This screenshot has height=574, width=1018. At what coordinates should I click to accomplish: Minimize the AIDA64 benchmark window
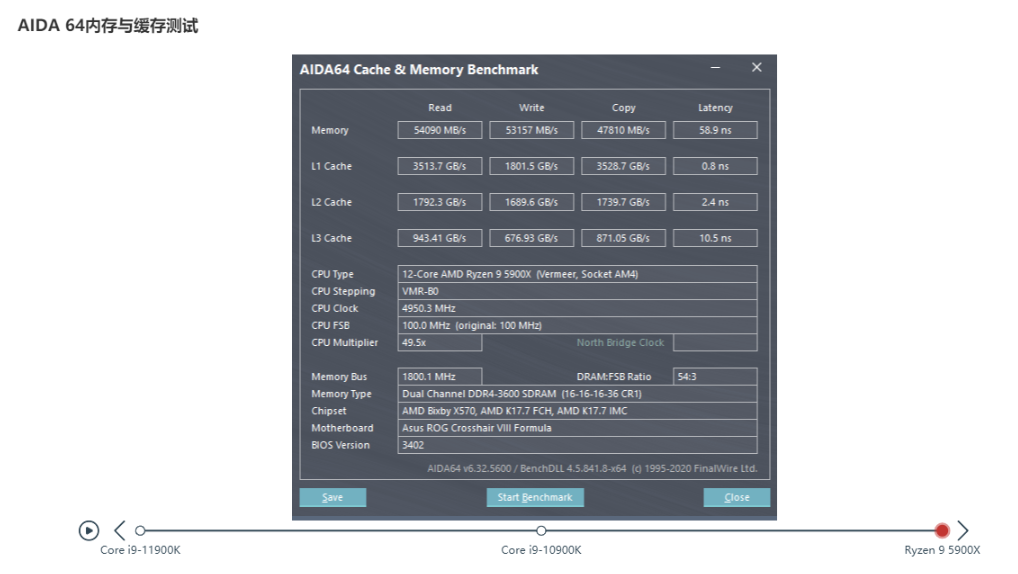click(715, 68)
